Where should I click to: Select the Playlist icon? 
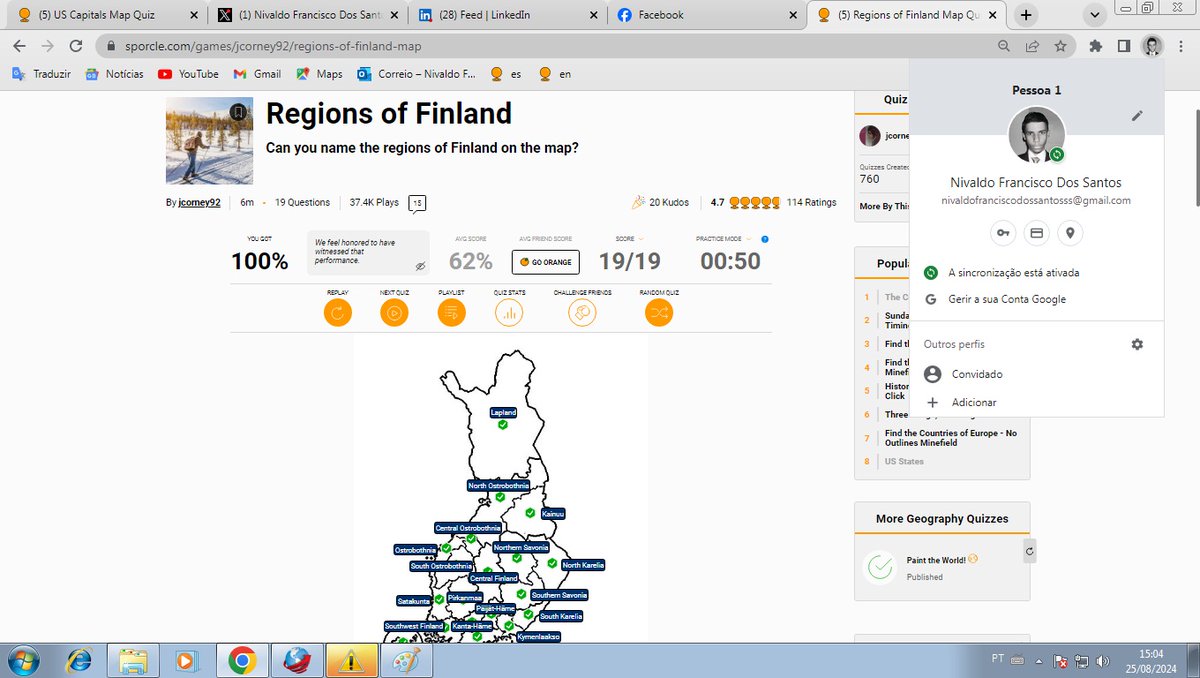pos(451,312)
